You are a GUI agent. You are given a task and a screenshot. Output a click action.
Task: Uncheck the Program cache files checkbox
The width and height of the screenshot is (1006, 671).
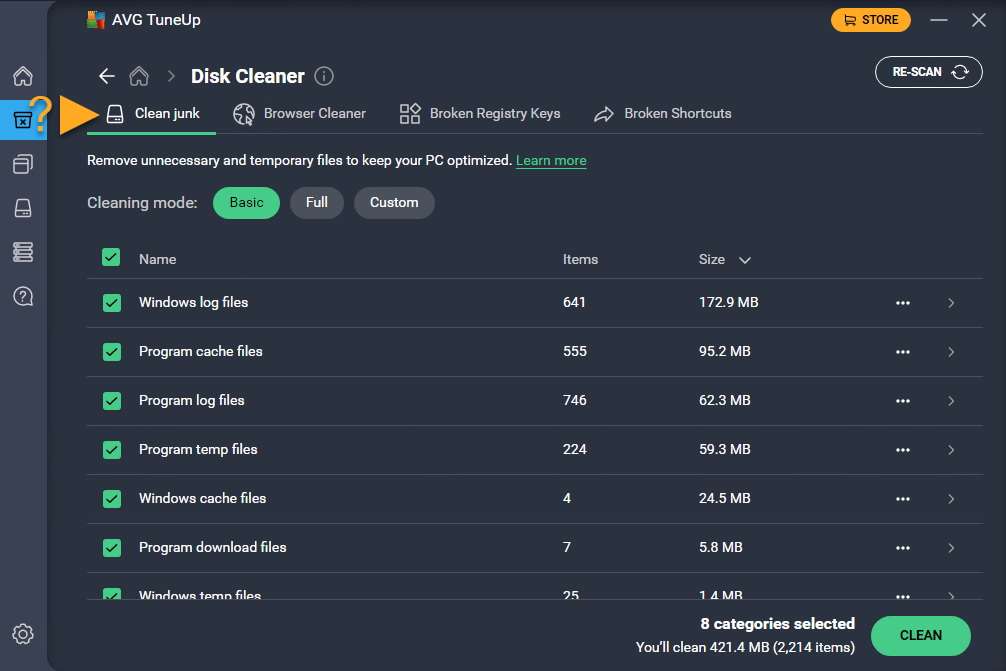[x=112, y=352]
